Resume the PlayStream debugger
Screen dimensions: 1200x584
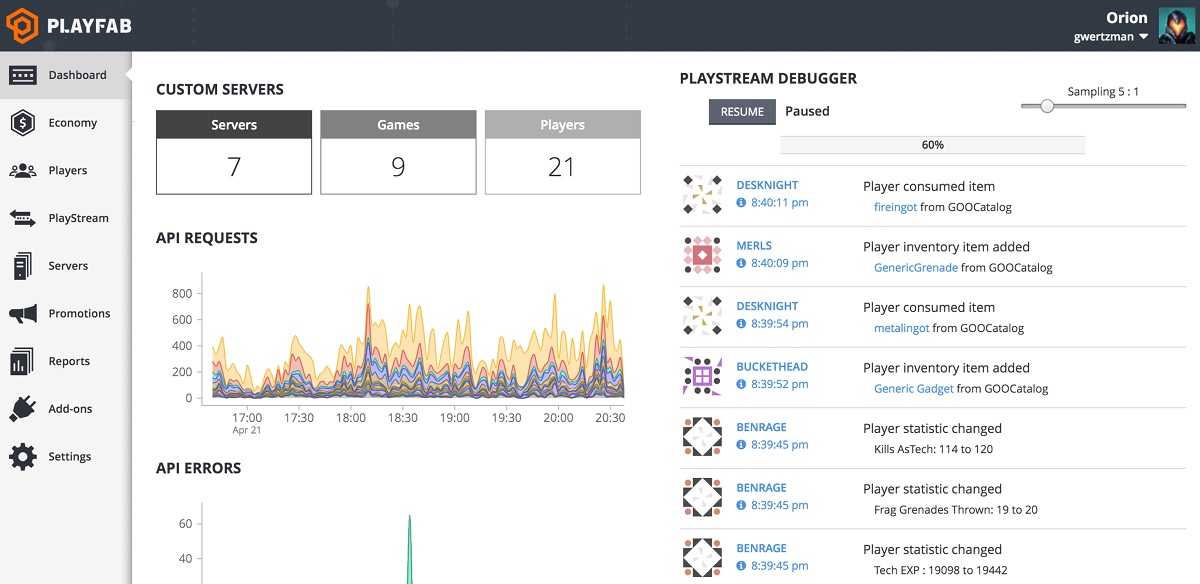pos(742,112)
